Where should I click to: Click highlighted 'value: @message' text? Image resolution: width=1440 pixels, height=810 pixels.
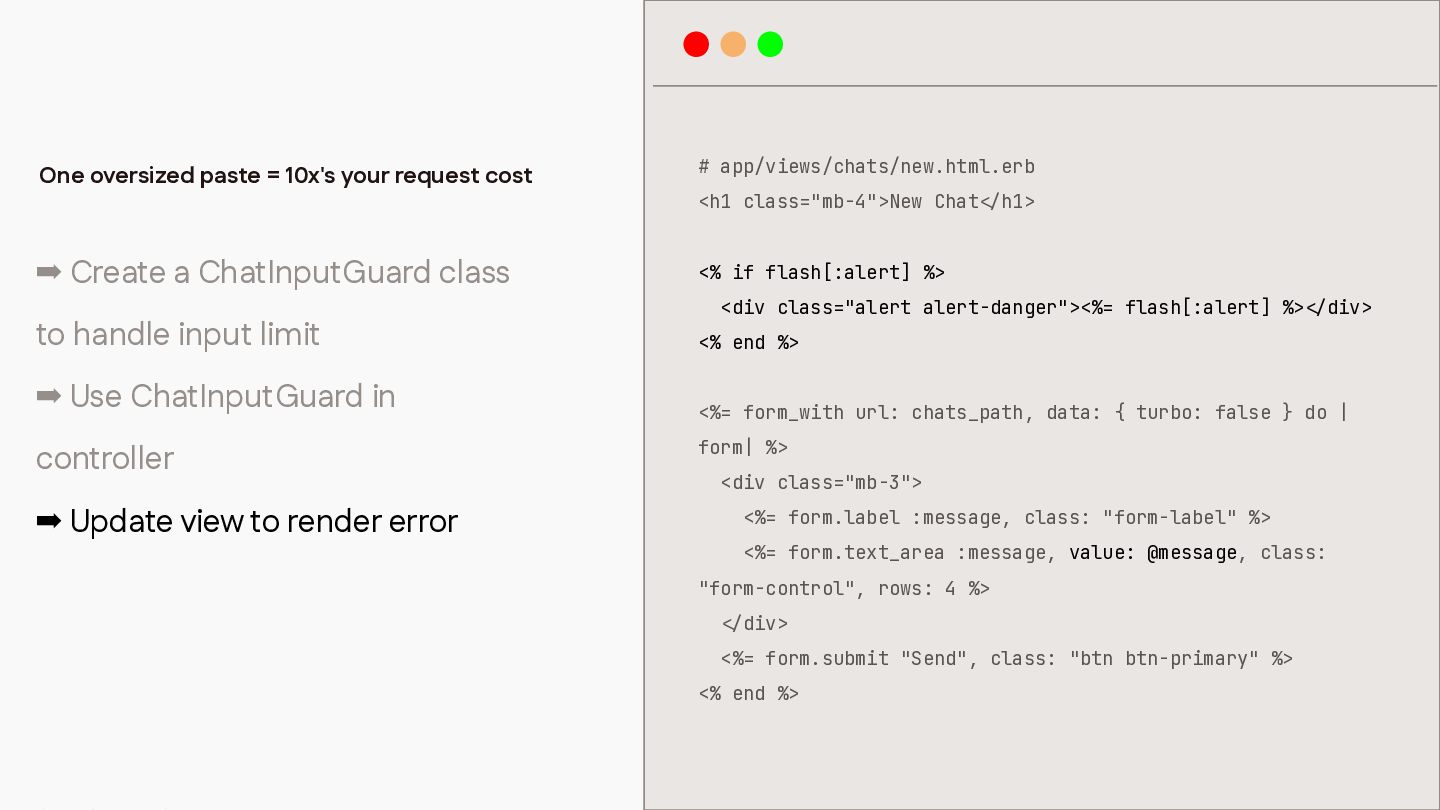pyautogui.click(x=1153, y=553)
